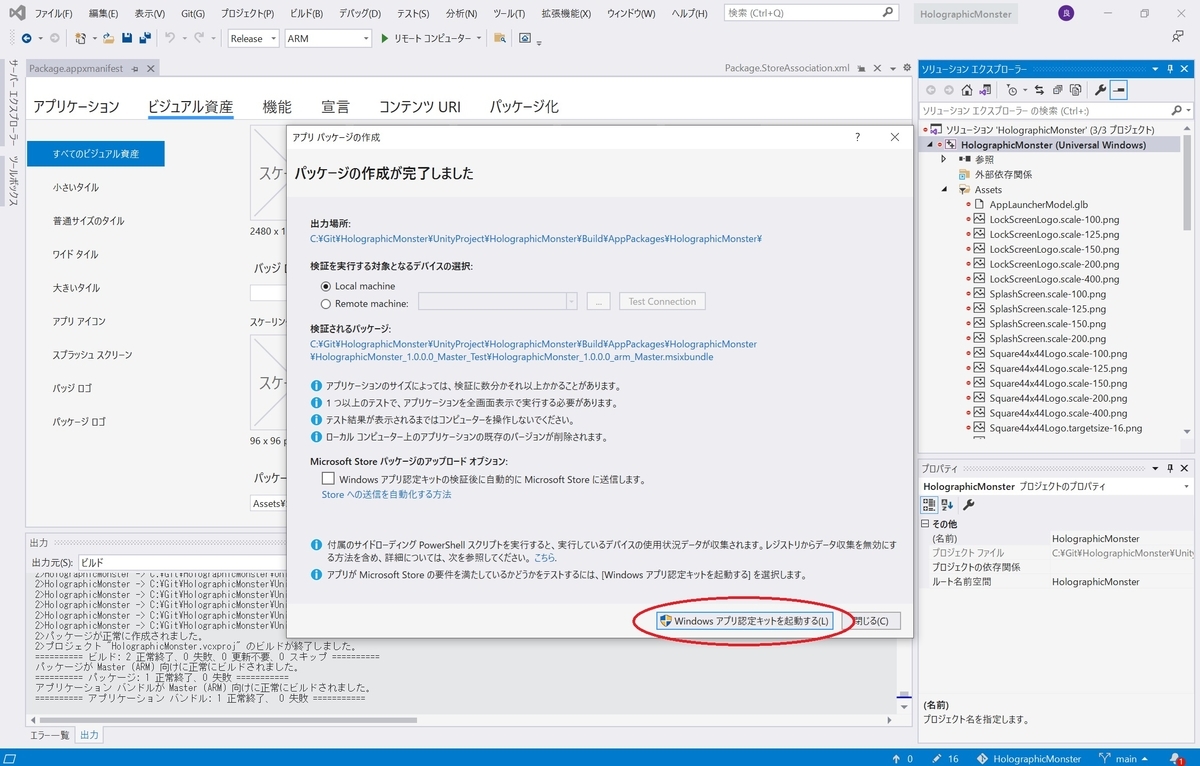Select AppLauncherModel.glb in Solution Explorer
The image size is (1200, 766).
(x=1038, y=204)
